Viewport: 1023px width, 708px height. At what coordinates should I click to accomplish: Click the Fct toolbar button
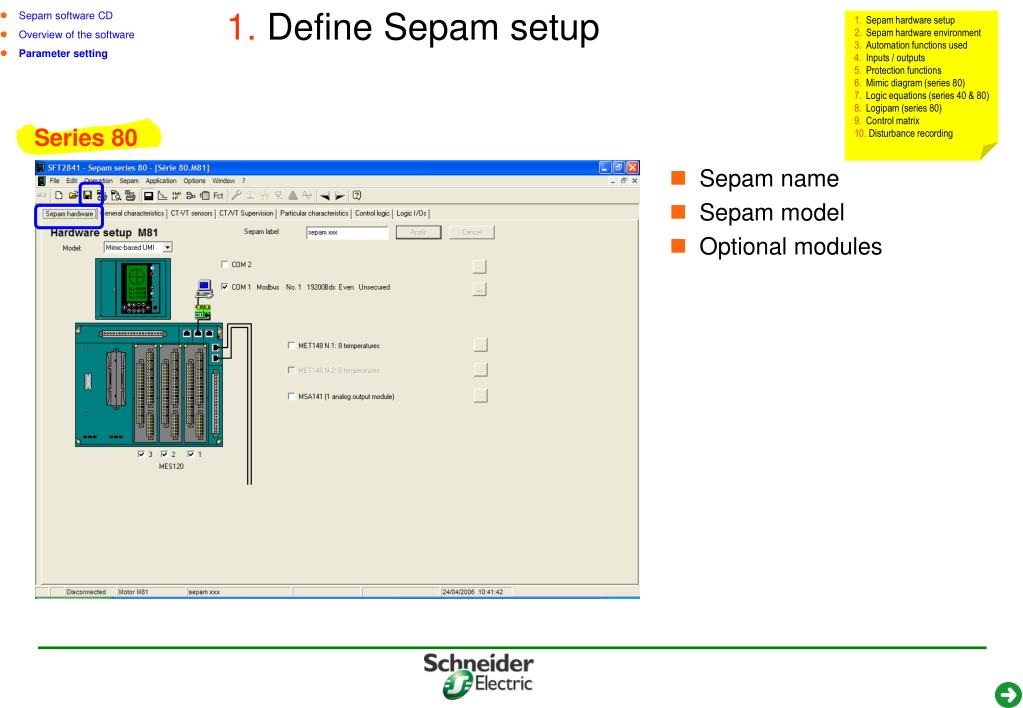(218, 195)
